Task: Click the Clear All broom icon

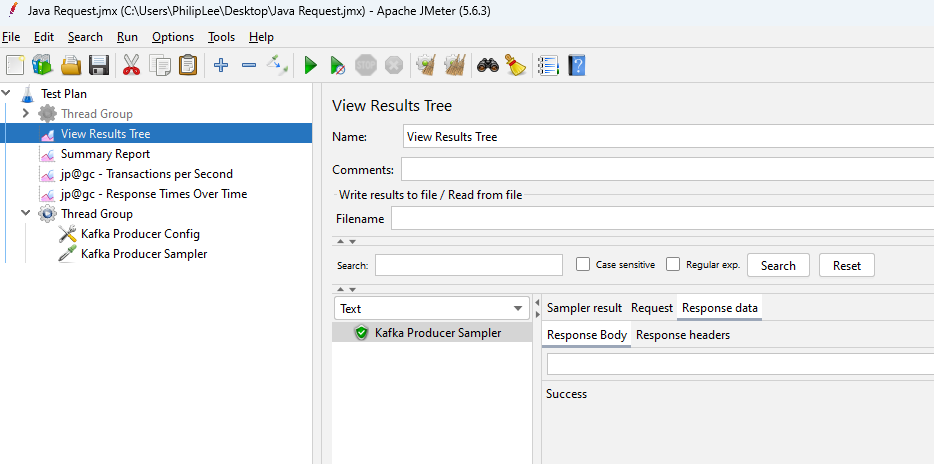Action: pos(515,66)
